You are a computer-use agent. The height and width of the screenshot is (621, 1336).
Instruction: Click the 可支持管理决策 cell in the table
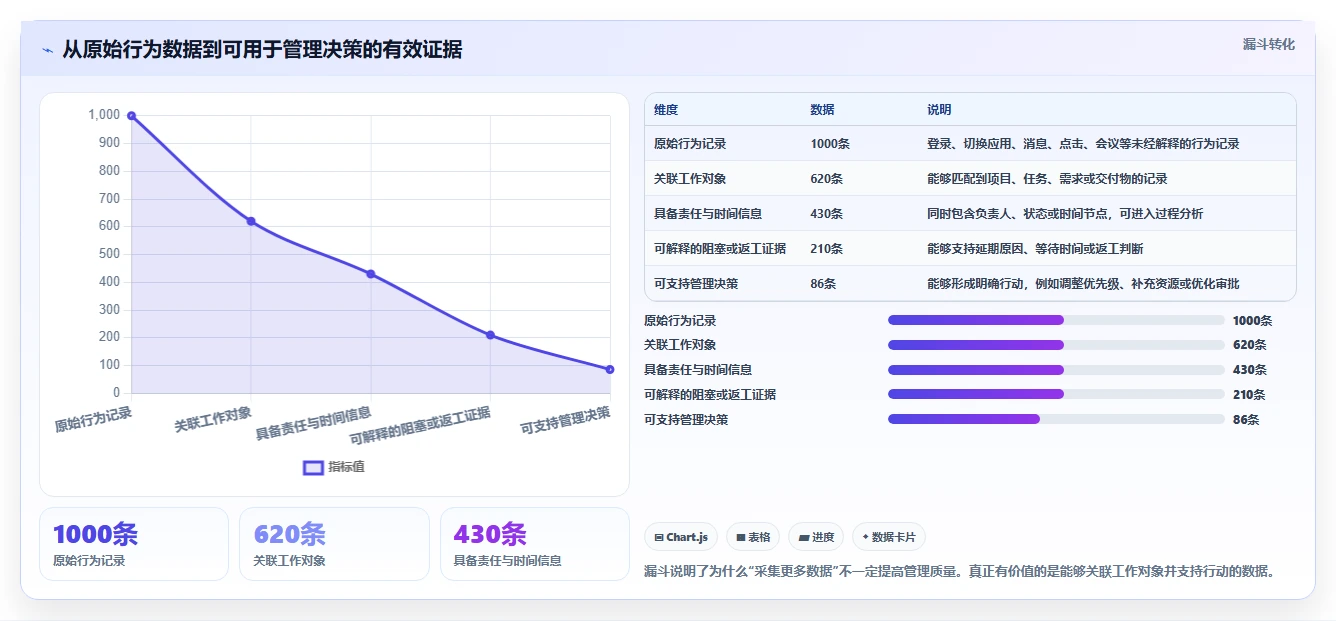pos(696,284)
